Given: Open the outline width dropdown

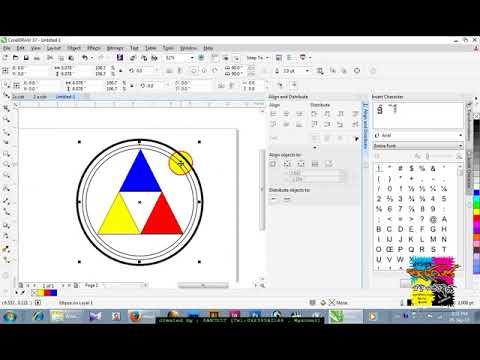Looking at the screenshot, I should tap(307, 71).
